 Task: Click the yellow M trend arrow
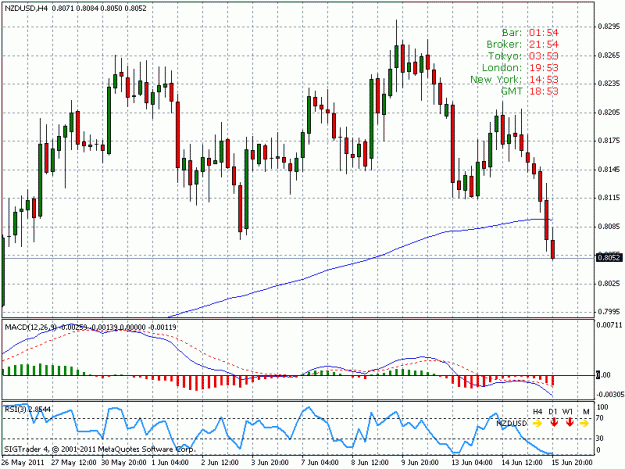point(584,423)
